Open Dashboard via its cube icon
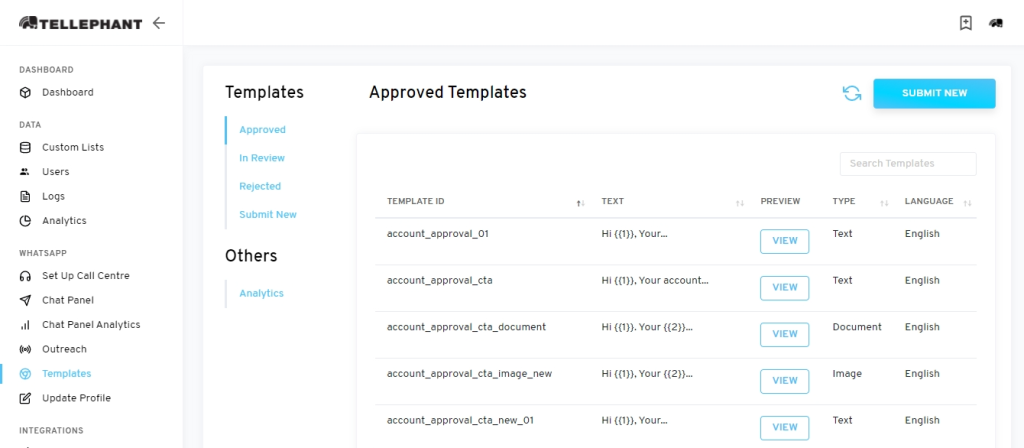The width and height of the screenshot is (1024, 448). point(25,93)
